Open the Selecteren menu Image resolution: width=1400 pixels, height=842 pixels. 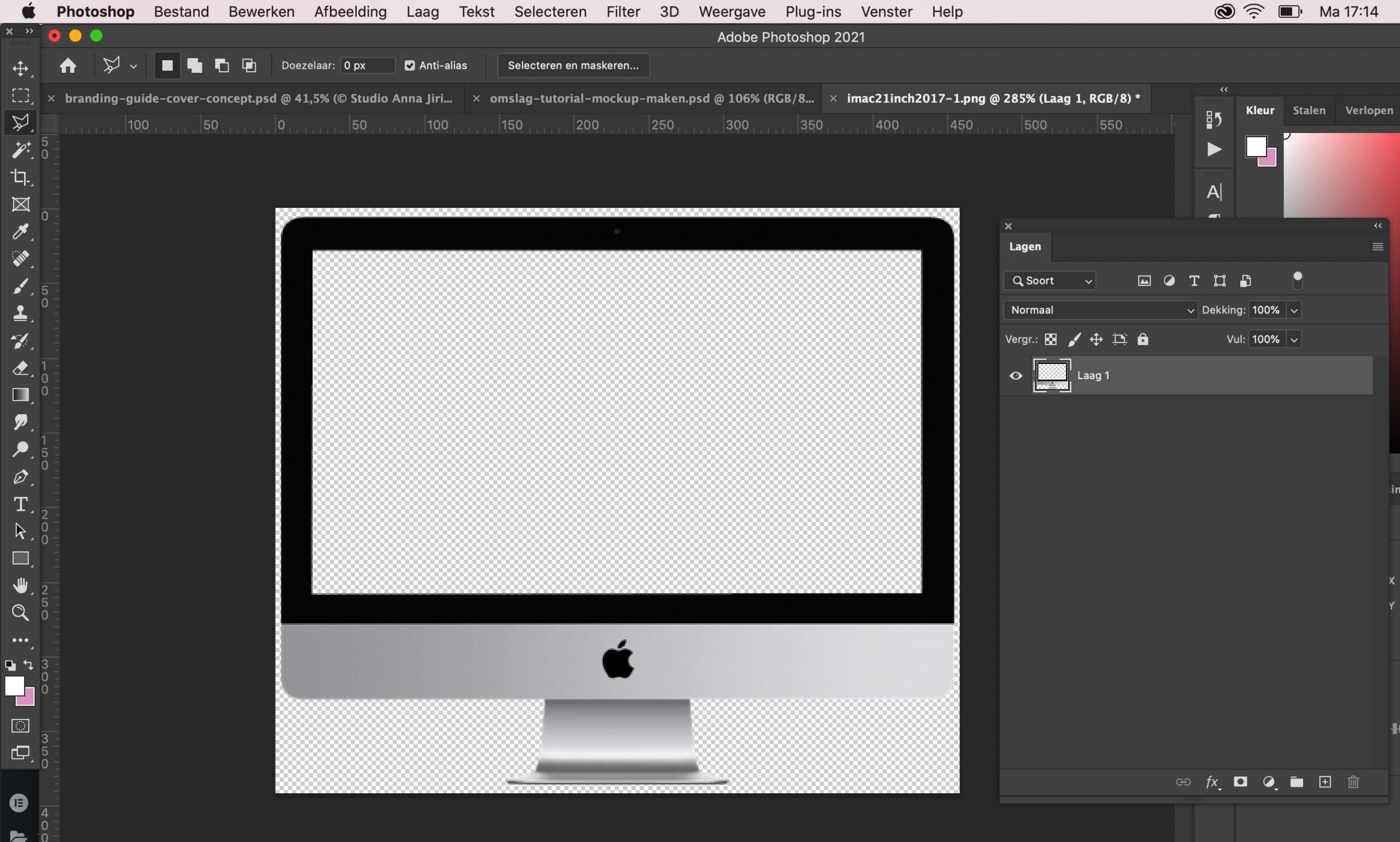point(550,11)
